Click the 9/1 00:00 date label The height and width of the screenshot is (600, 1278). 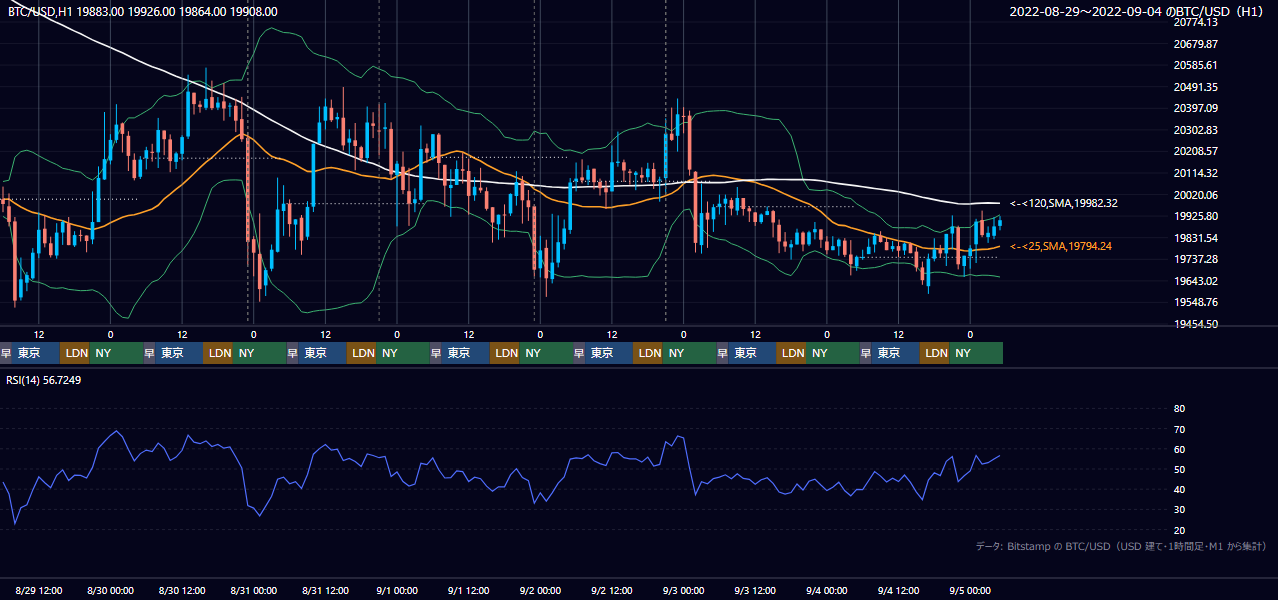397,591
